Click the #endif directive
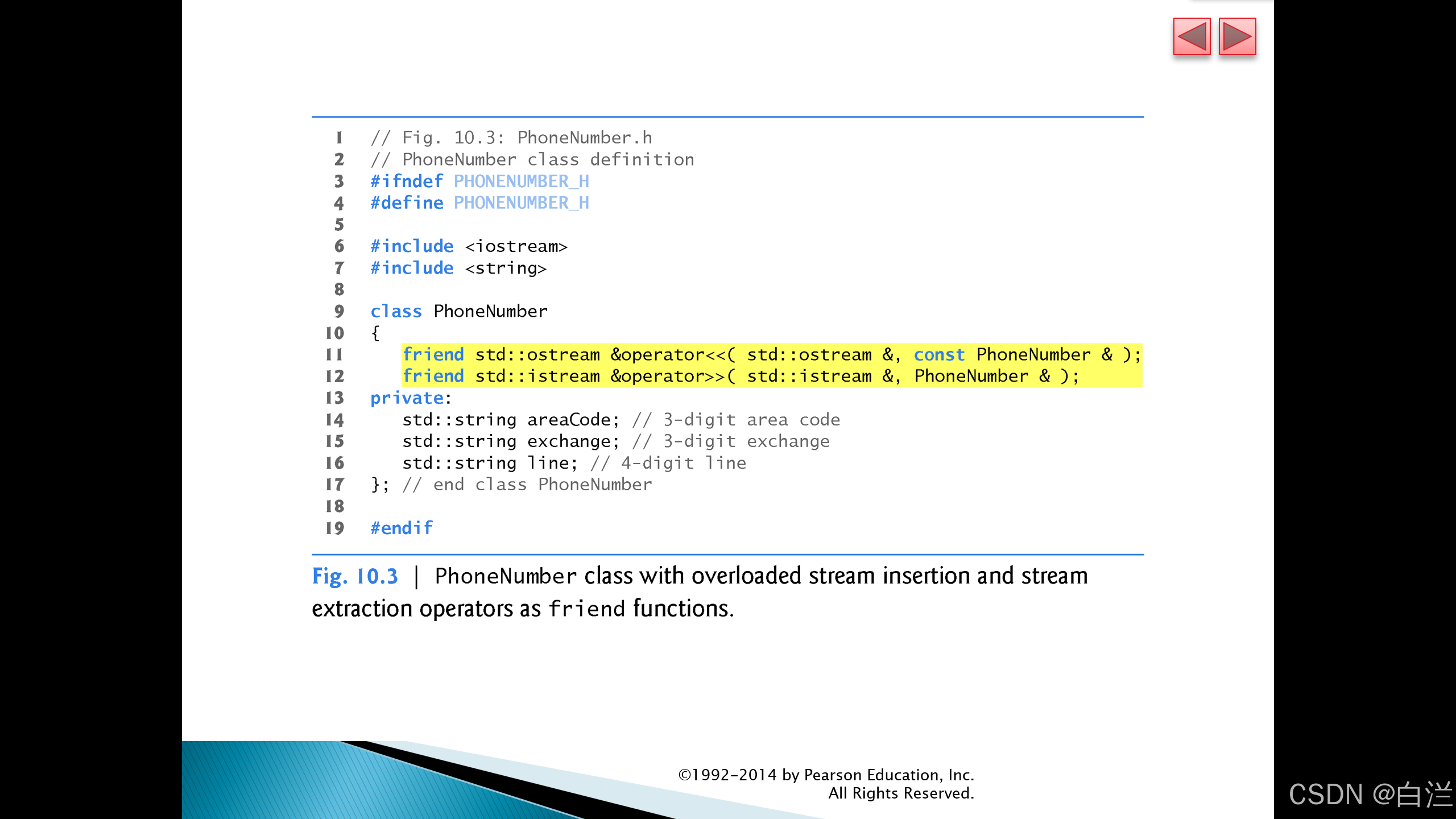Screen dimensions: 1456x819 (401, 528)
